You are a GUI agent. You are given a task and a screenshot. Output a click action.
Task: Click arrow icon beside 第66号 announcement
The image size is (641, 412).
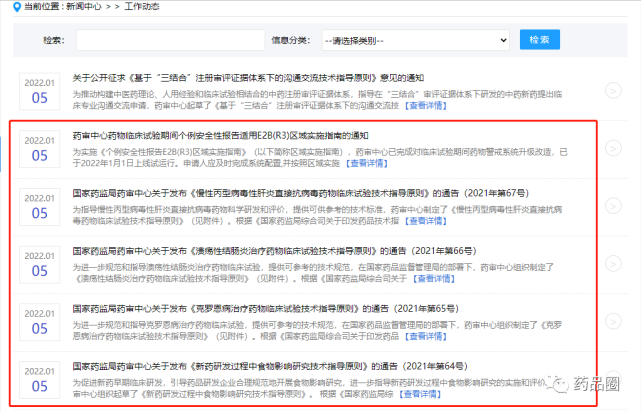[x=613, y=264]
